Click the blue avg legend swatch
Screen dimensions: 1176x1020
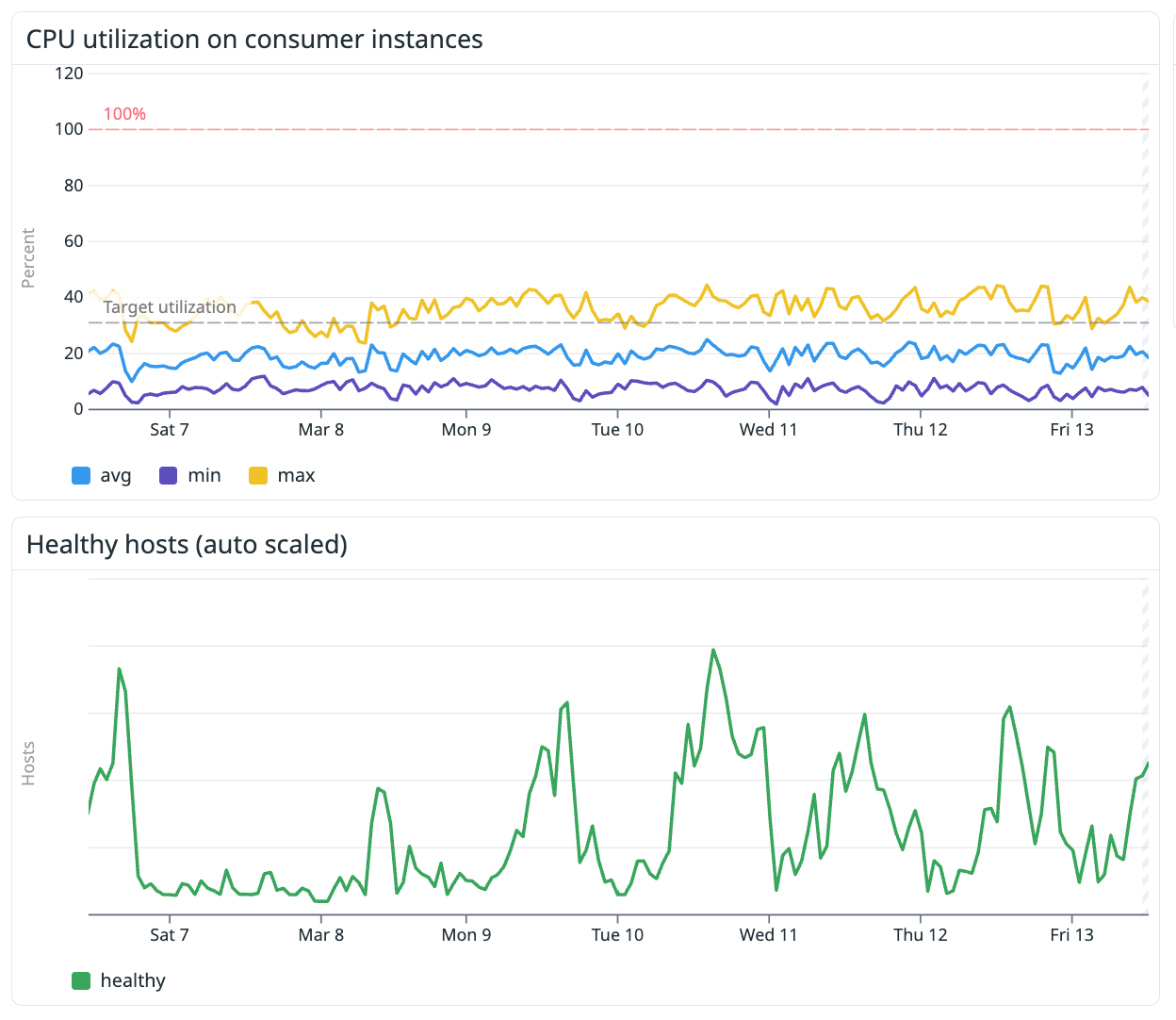[81, 476]
